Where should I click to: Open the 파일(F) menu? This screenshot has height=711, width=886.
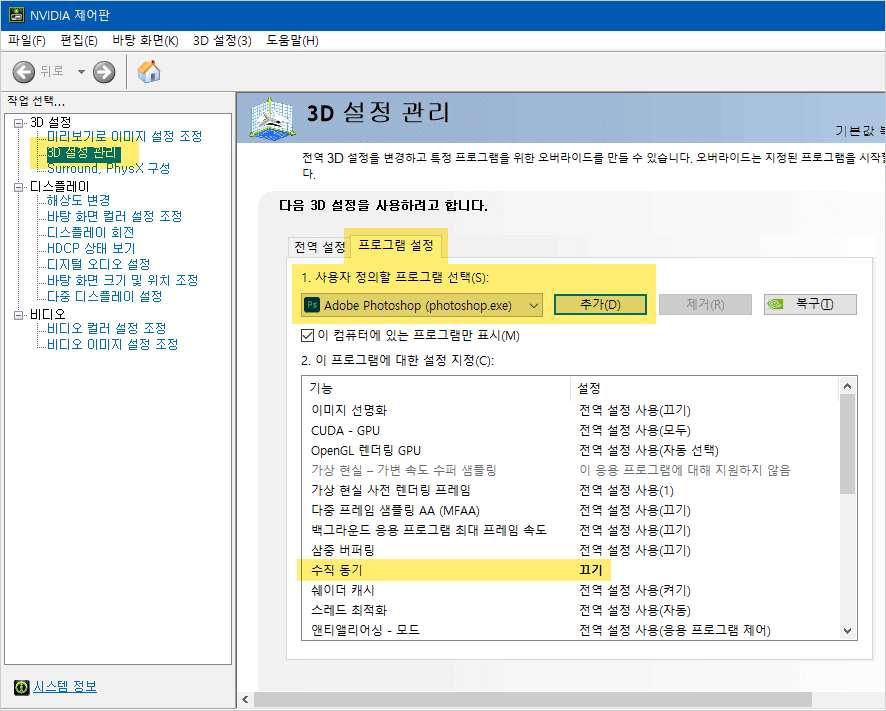tap(27, 41)
